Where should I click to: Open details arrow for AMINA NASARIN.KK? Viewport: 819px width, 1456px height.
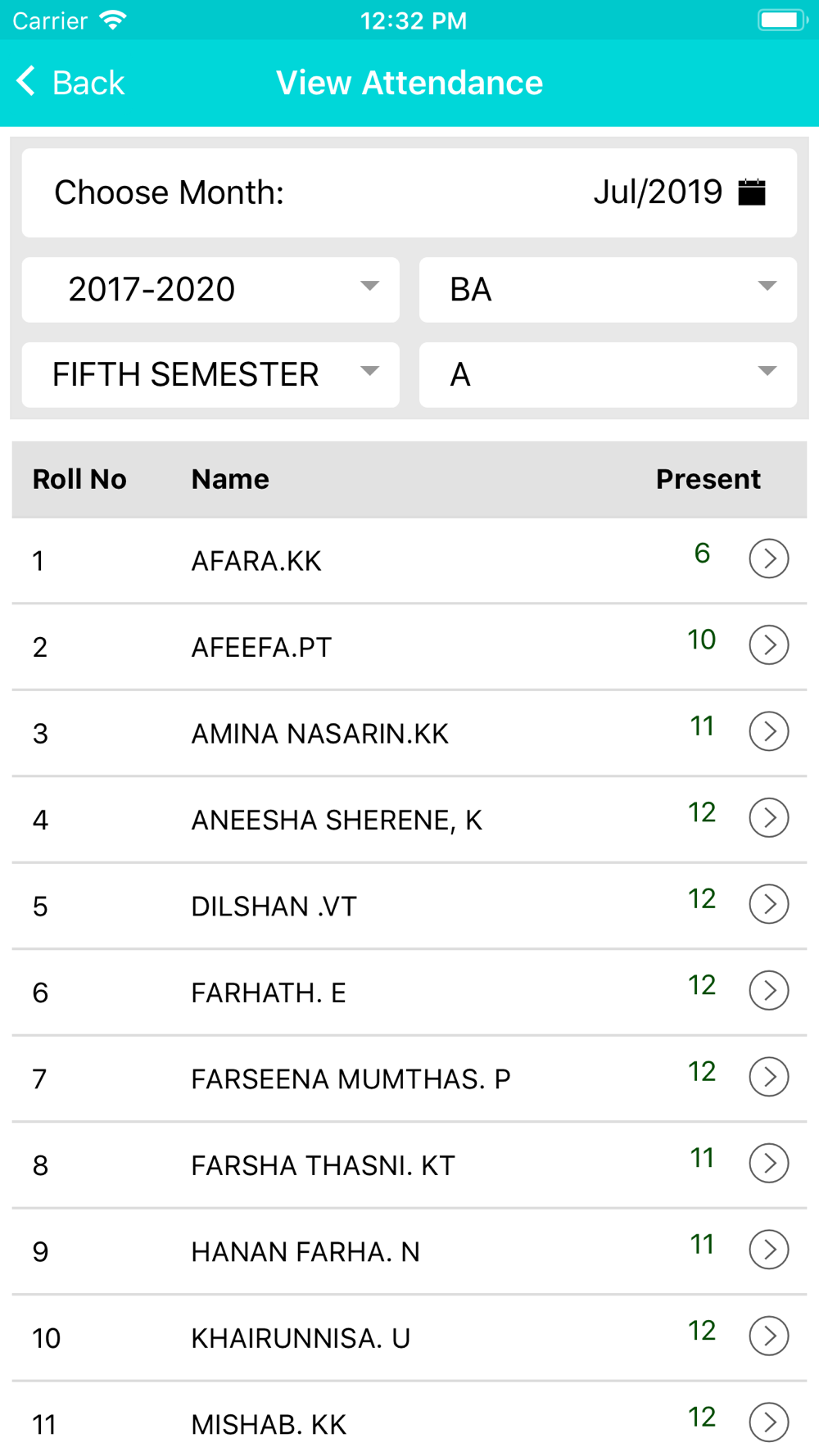768,732
